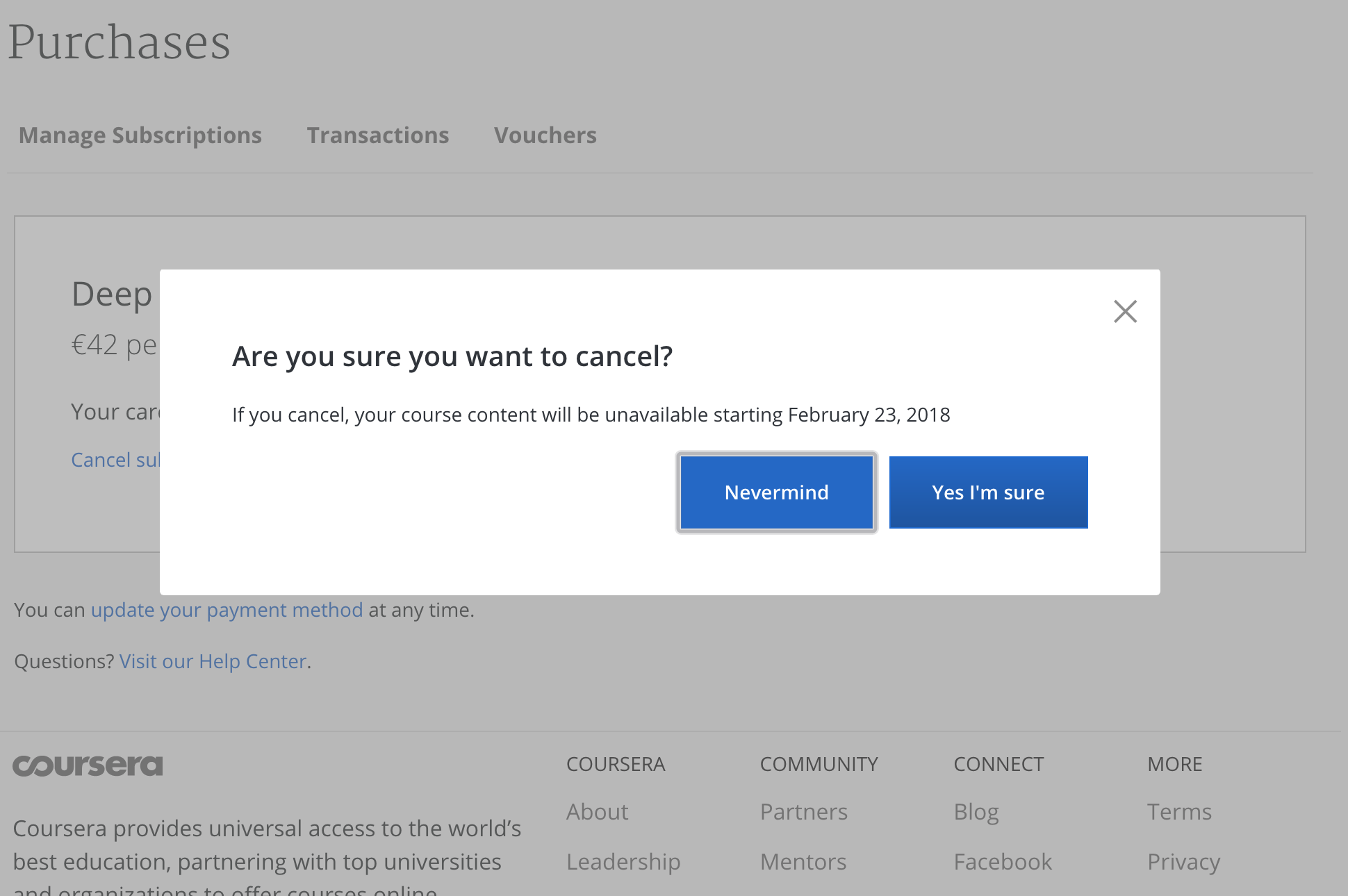The image size is (1348, 896).
Task: View Coursera Terms page
Action: point(1180,812)
